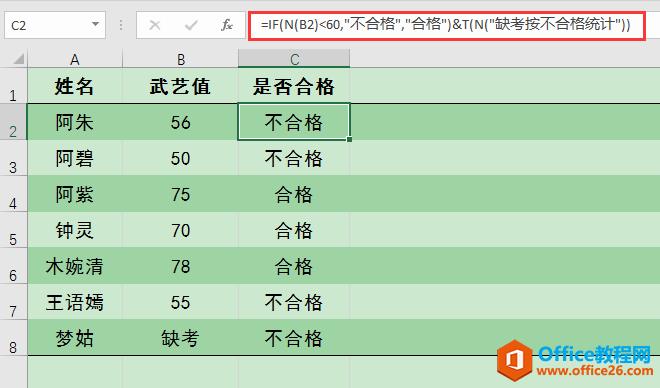Select the cell containing 木婉清
This screenshot has height=388, width=660.
75,266
